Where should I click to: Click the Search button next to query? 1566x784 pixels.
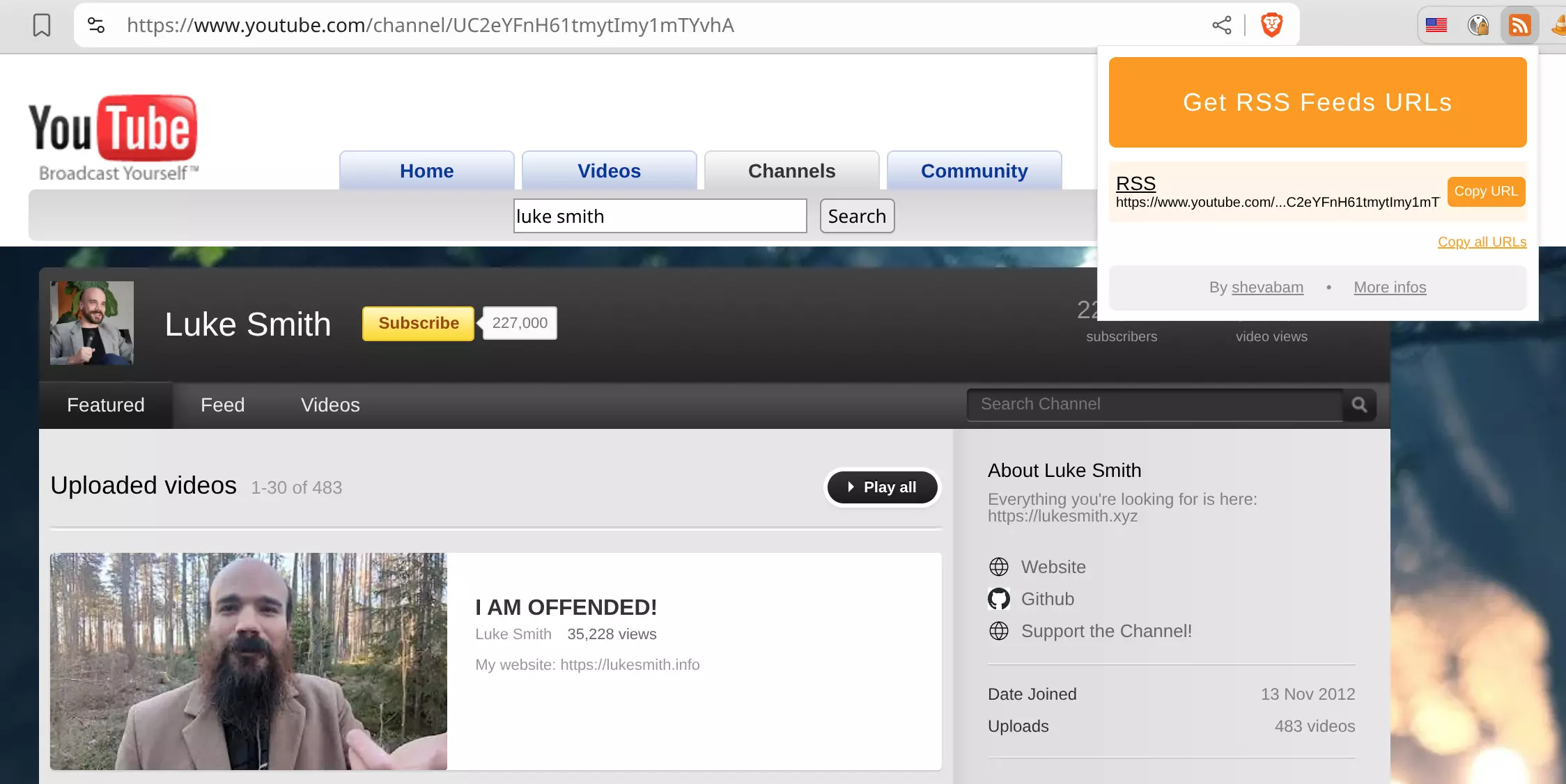(857, 216)
